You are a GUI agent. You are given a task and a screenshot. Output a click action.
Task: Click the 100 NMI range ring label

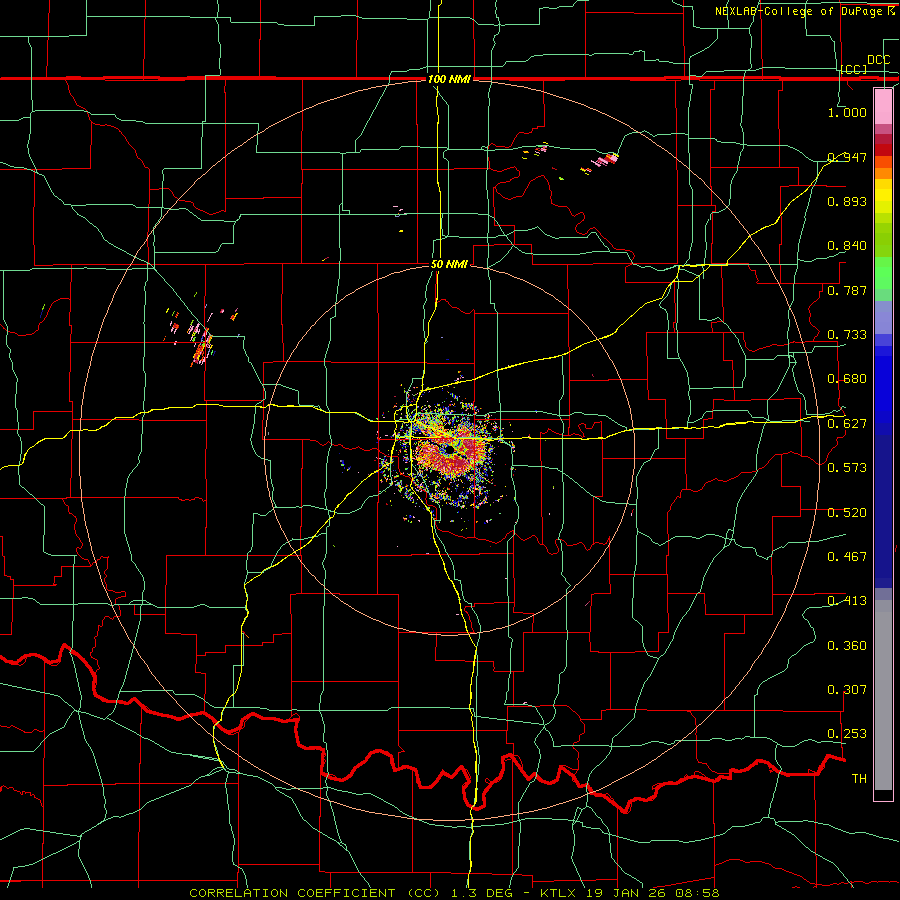point(449,79)
